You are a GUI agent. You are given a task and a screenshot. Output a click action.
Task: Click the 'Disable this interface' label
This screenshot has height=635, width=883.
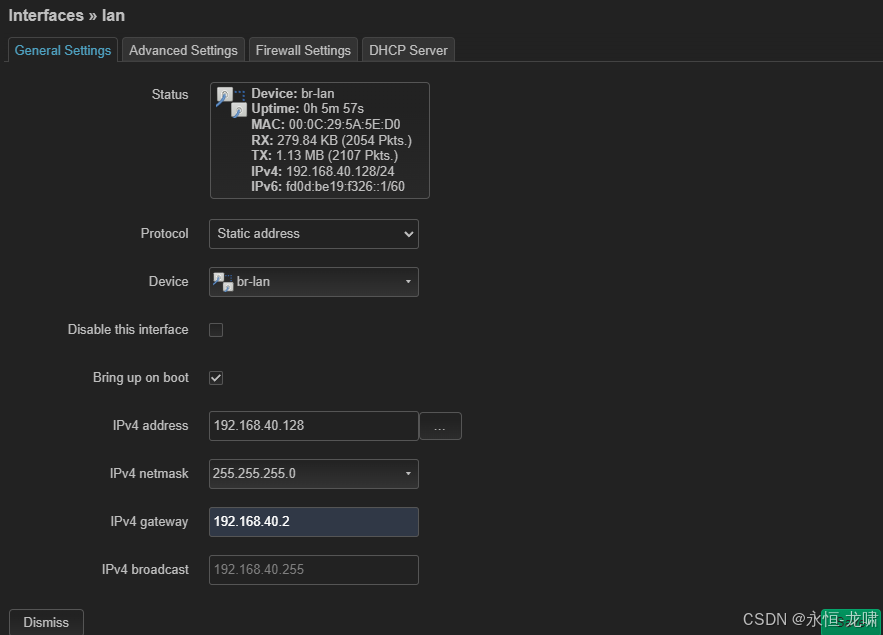point(128,329)
